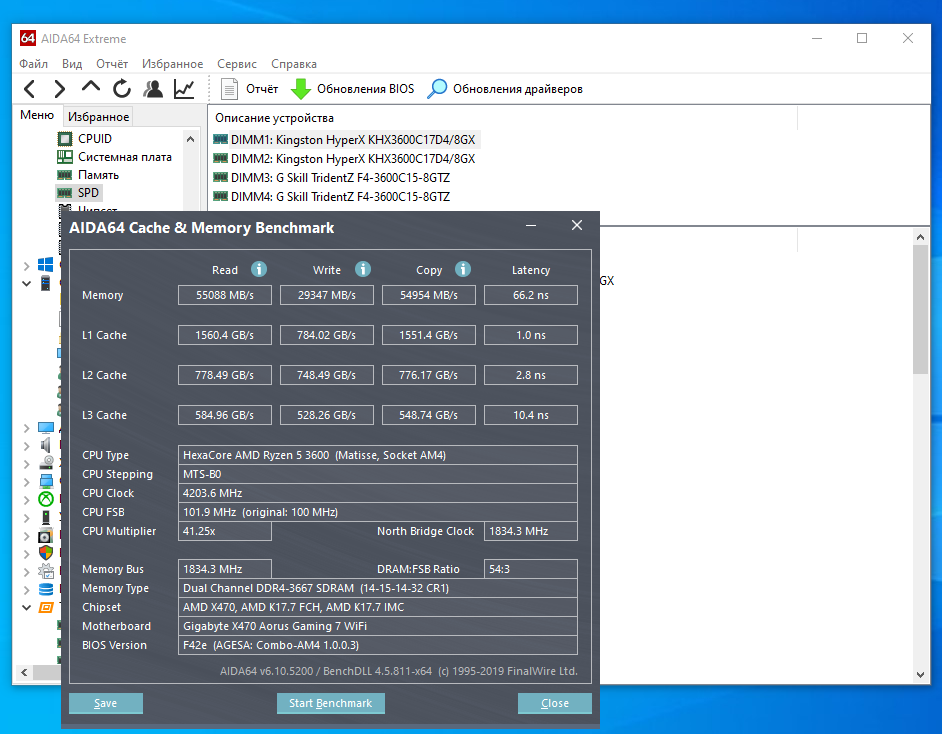Click the info icon next to Read
This screenshot has width=942, height=734.
pos(259,269)
